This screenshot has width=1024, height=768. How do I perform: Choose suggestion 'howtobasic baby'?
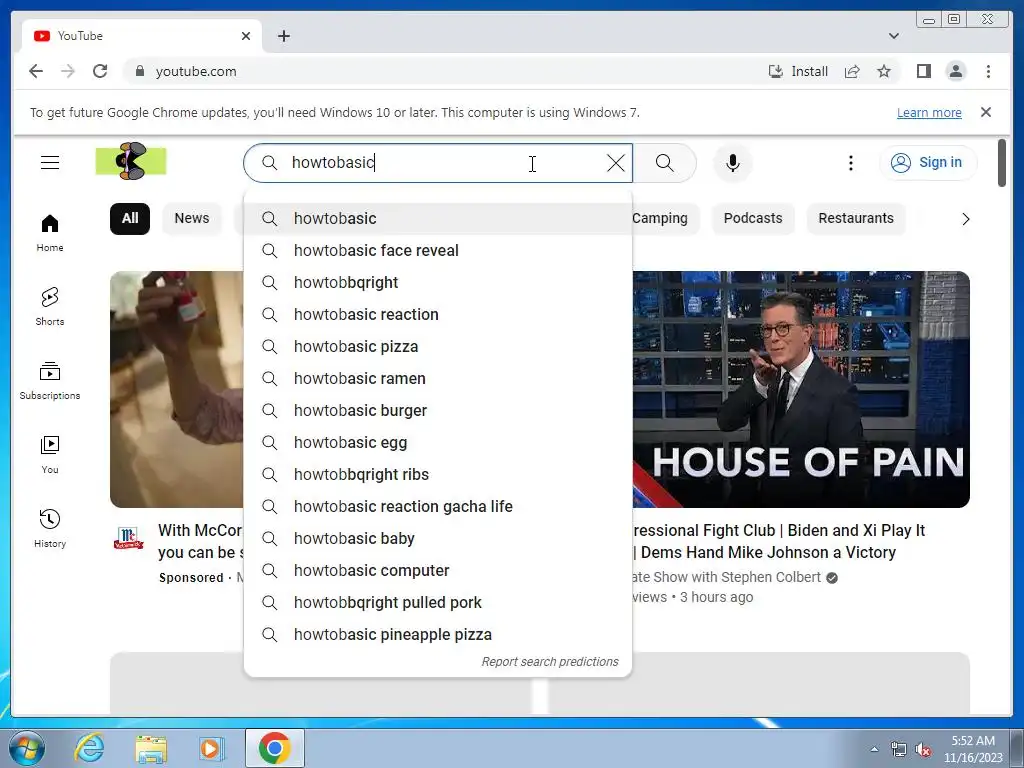[438, 539]
